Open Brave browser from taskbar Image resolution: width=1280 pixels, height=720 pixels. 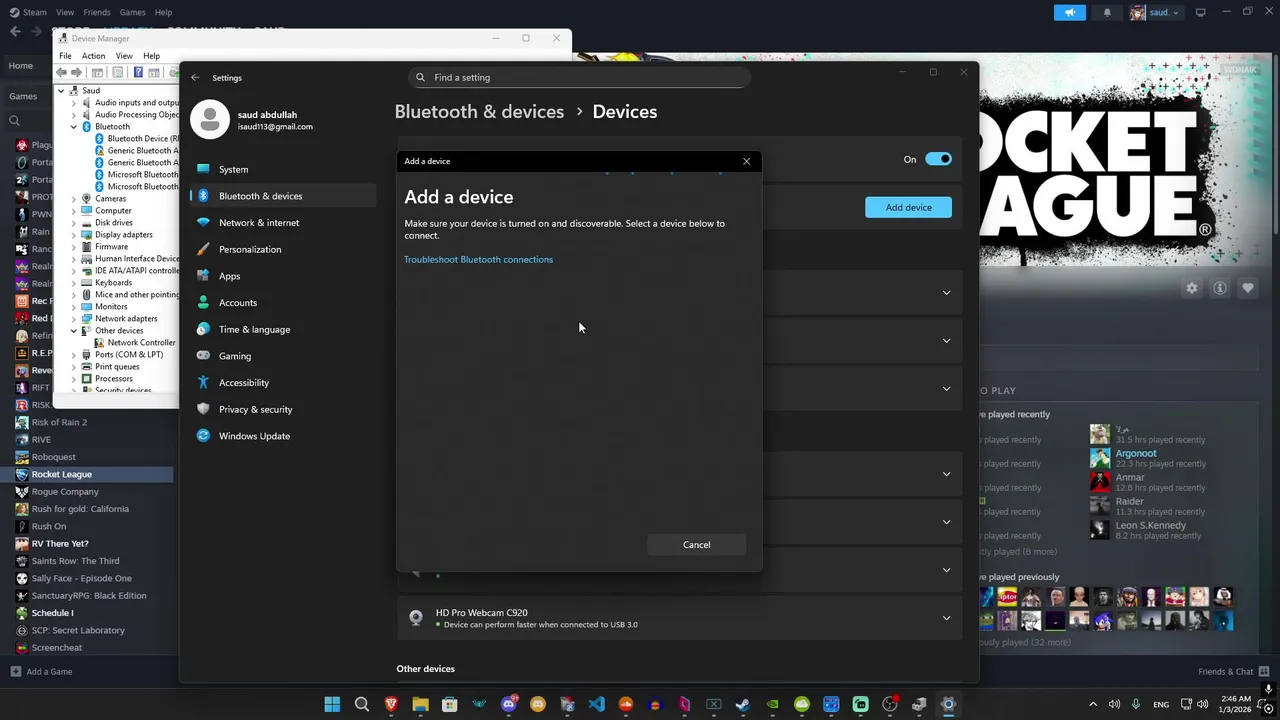[x=391, y=704]
